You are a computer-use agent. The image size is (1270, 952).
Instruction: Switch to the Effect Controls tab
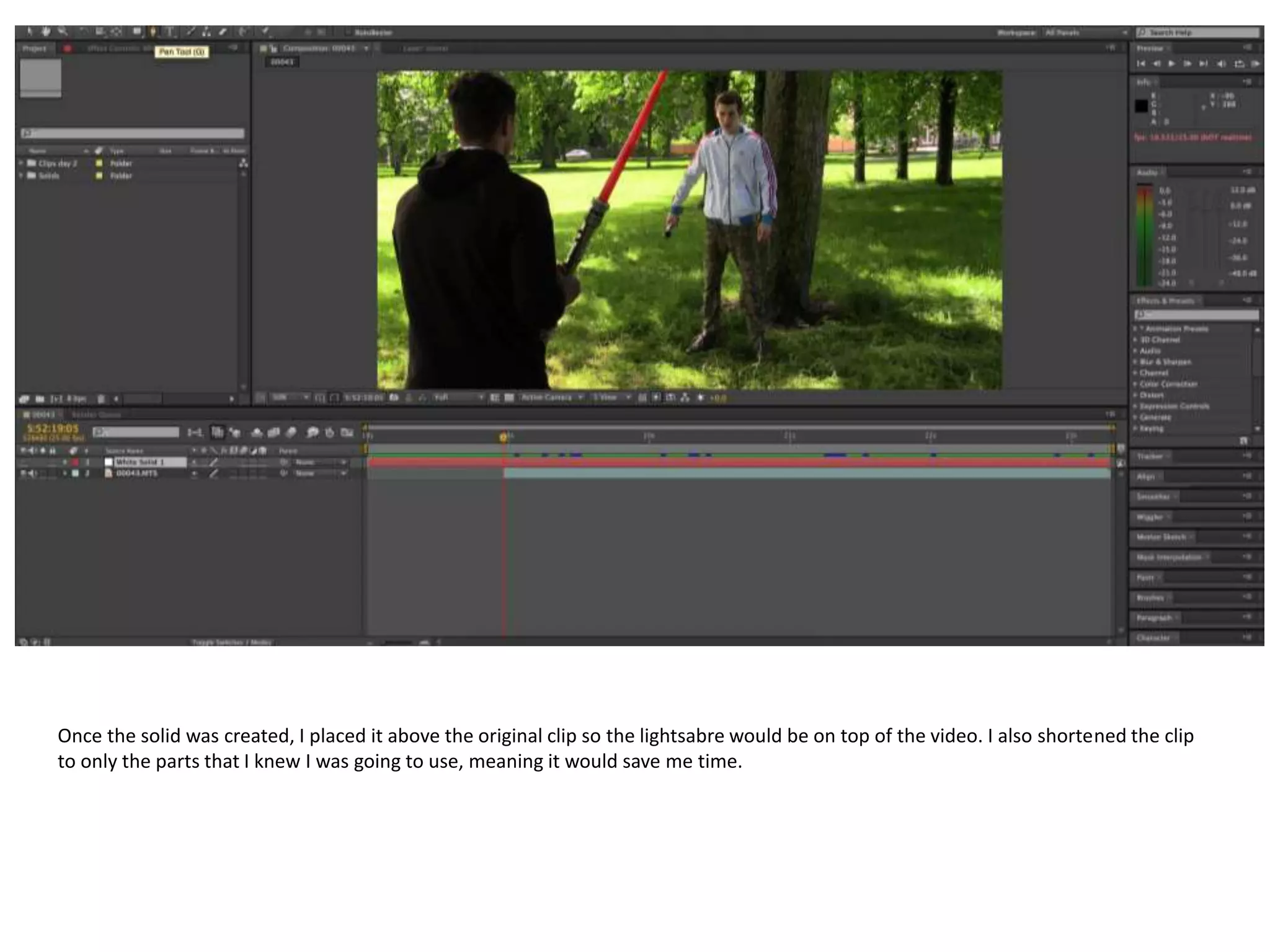(x=119, y=48)
